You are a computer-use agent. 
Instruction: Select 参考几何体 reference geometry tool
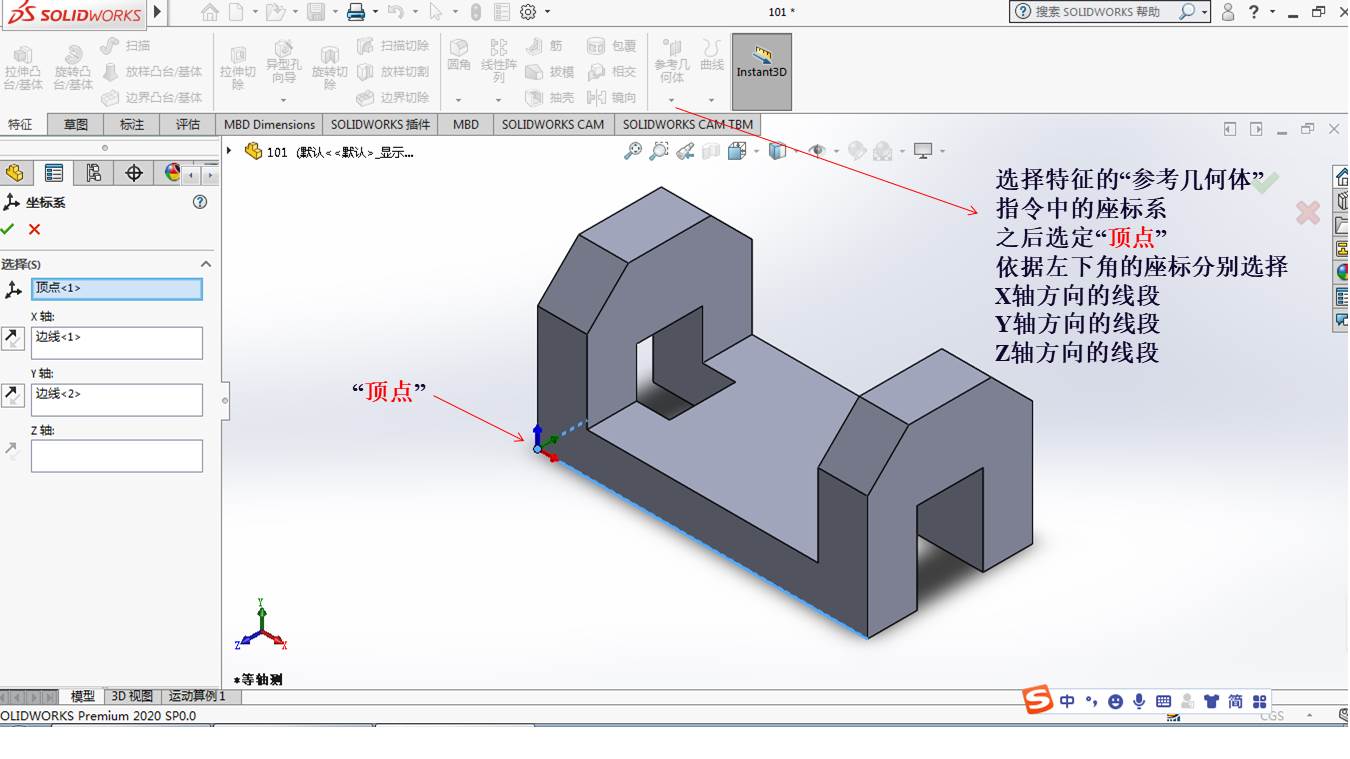[x=672, y=62]
